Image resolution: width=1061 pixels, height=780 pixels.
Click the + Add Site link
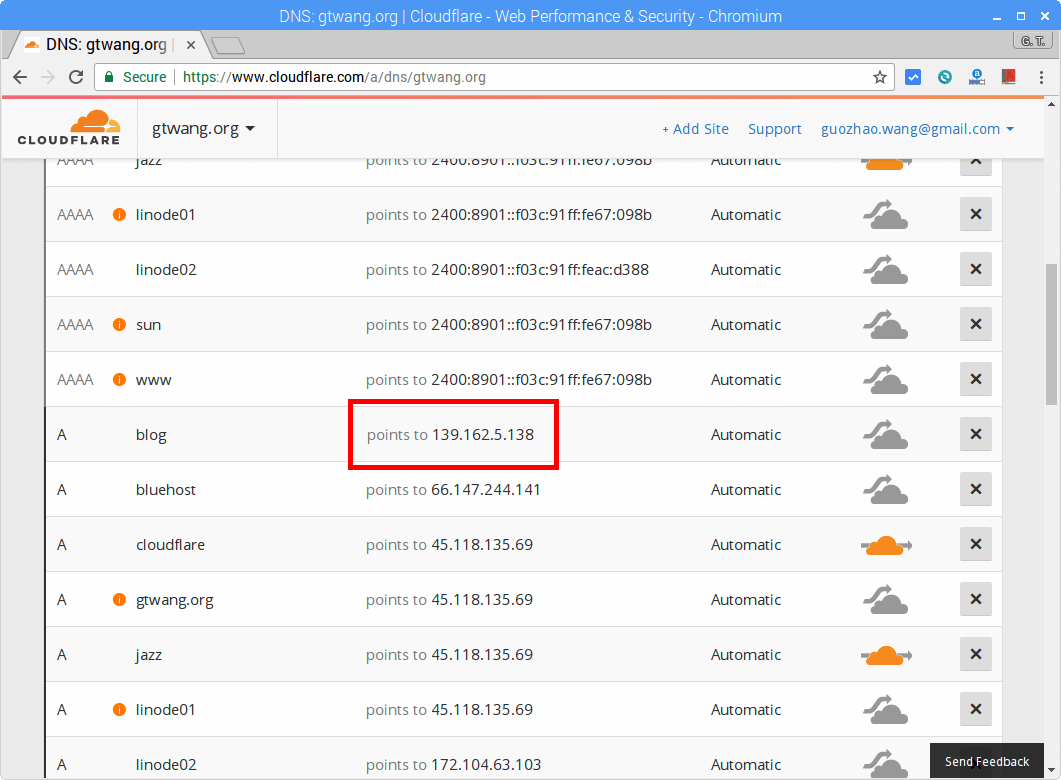pyautogui.click(x=695, y=128)
